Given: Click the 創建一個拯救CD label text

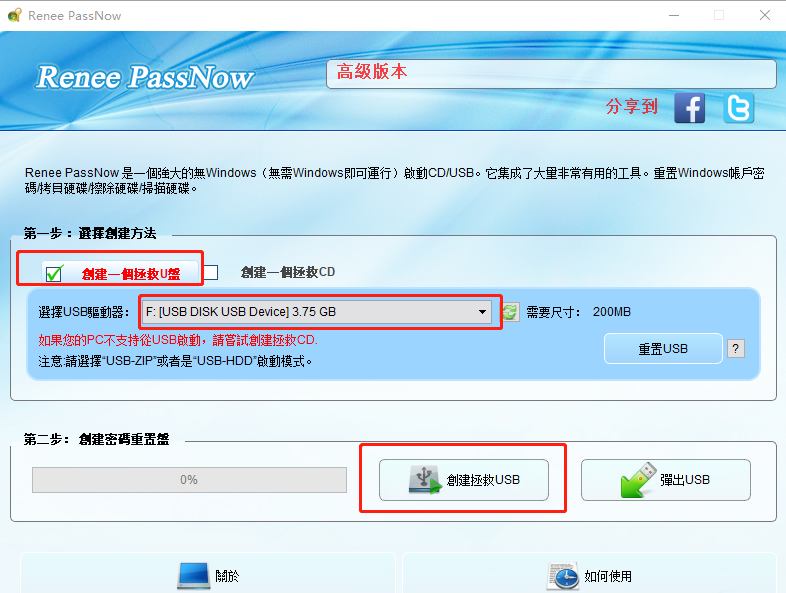Looking at the screenshot, I should [x=288, y=272].
